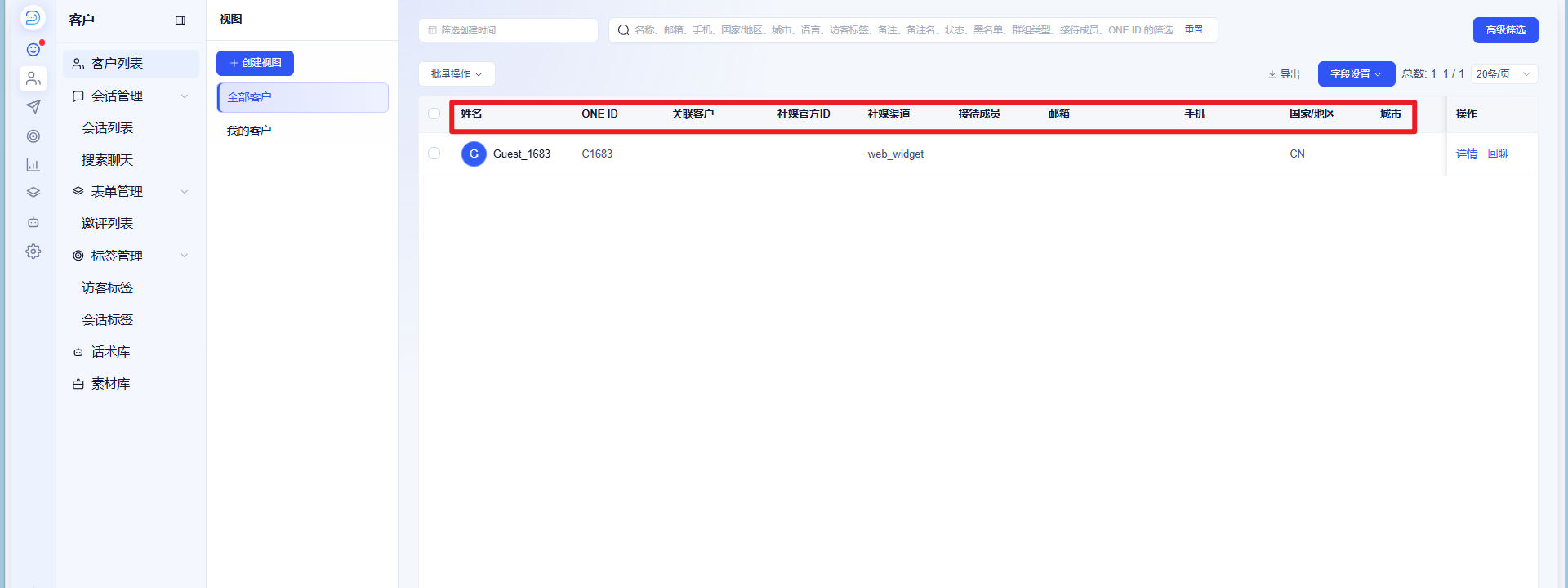
Task: Open the 20条/页 page size dropdown
Action: 1504,74
